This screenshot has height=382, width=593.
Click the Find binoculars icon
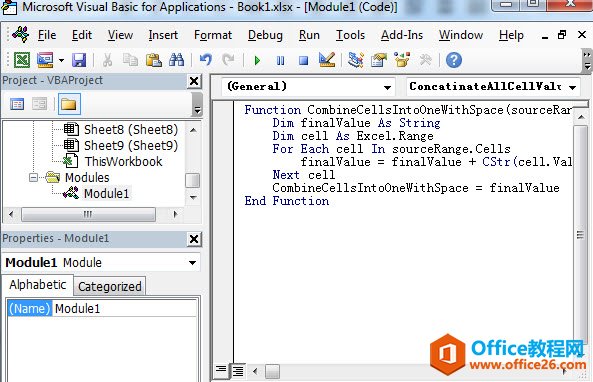coord(176,60)
